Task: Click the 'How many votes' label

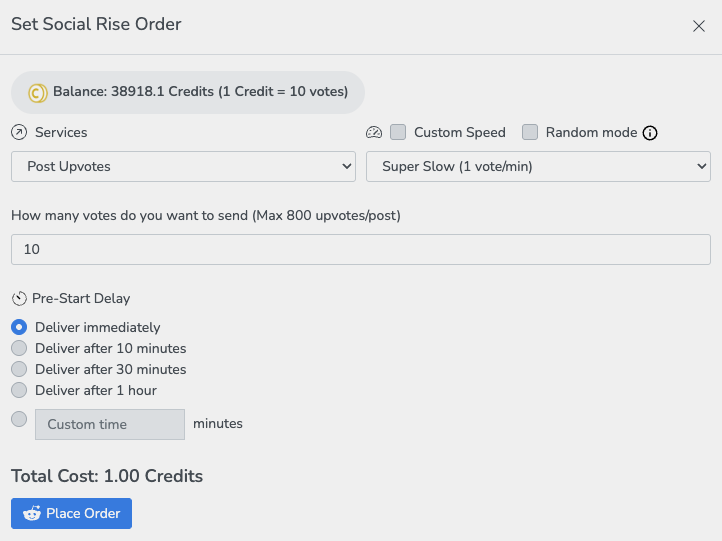Action: pyautogui.click(x=206, y=215)
